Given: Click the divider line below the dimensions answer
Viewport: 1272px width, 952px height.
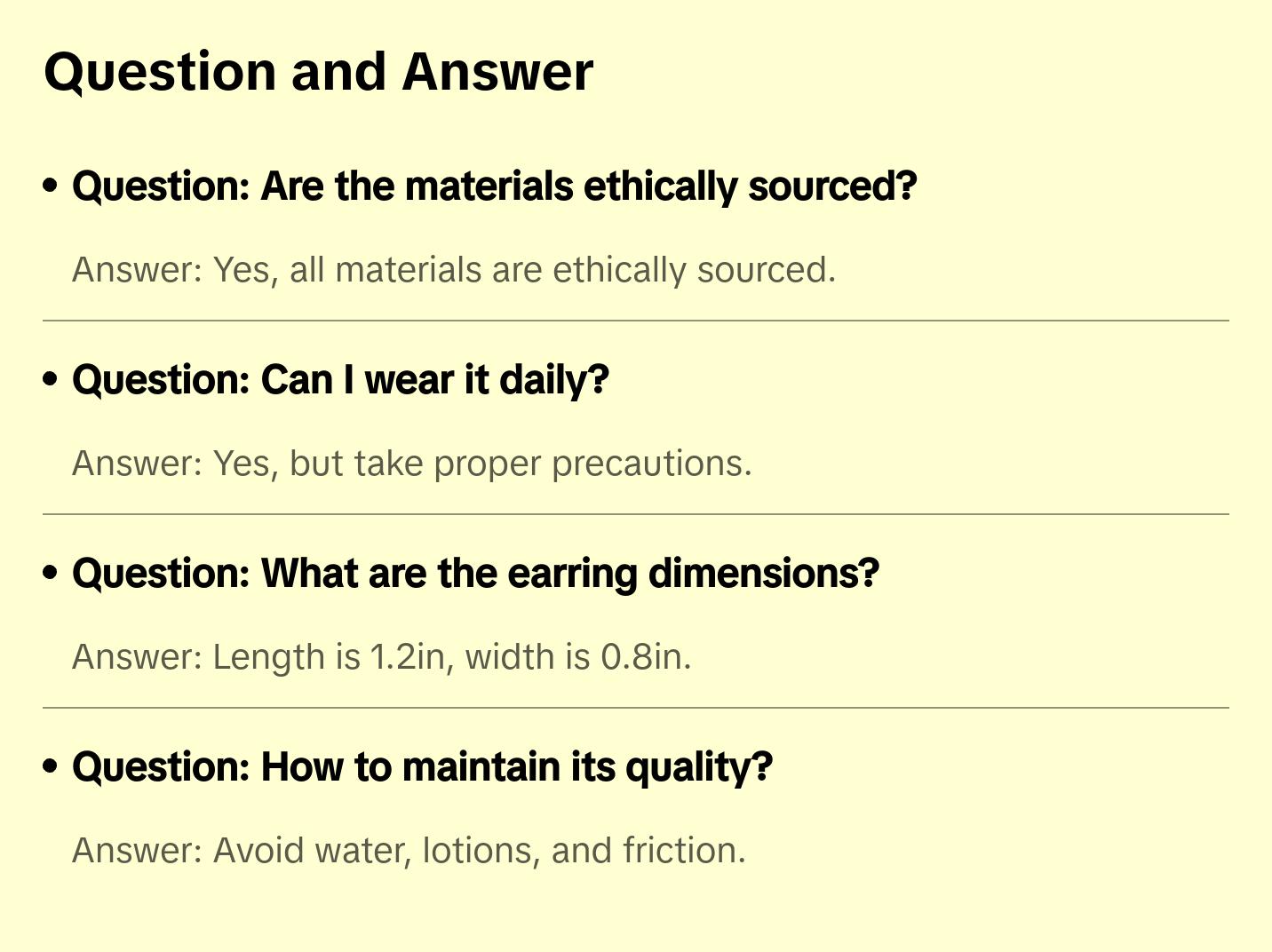Looking at the screenshot, I should point(636,708).
